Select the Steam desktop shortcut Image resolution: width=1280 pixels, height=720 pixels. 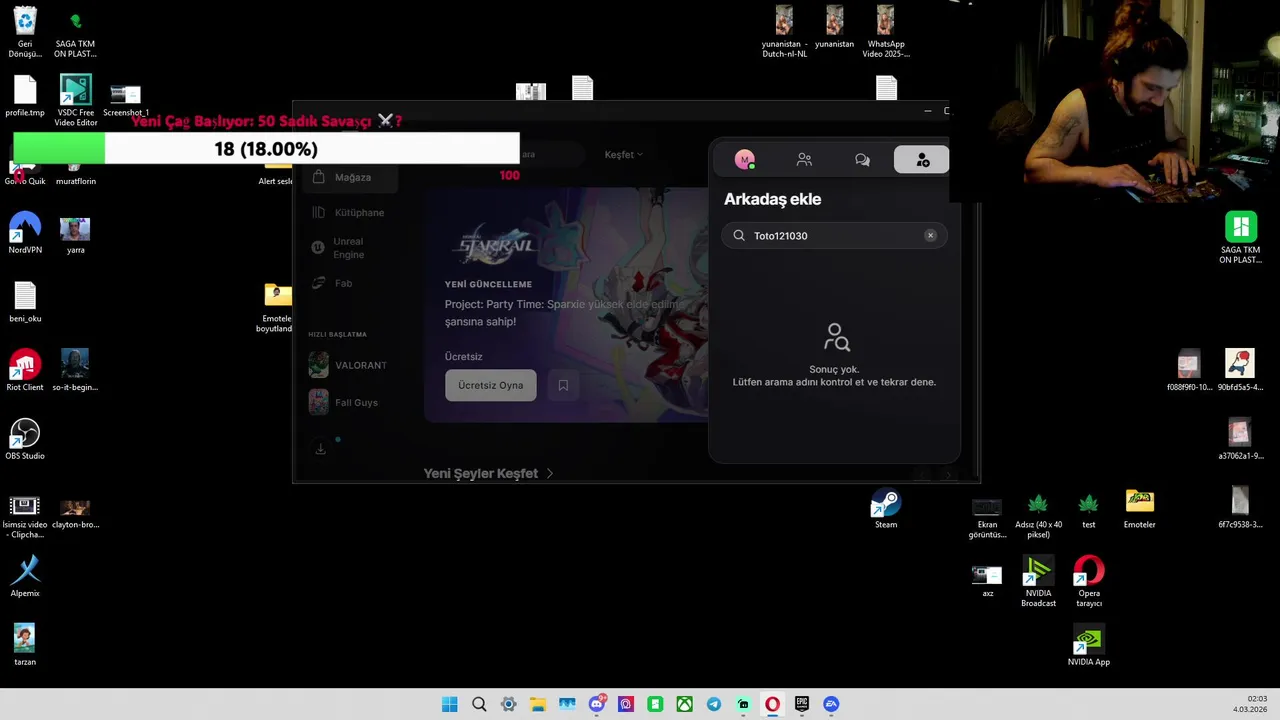point(886,508)
